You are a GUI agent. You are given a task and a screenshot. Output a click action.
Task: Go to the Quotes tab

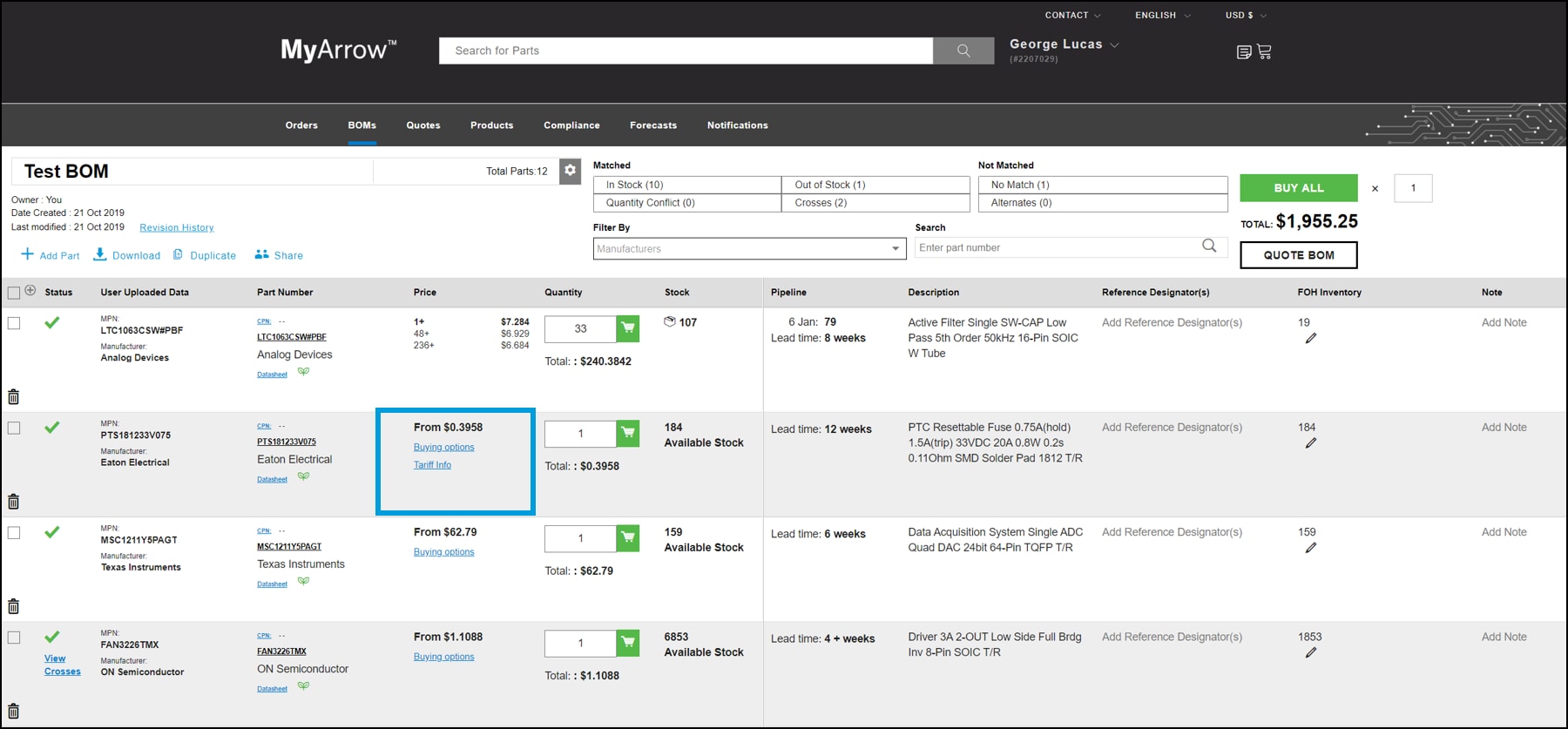(x=422, y=125)
